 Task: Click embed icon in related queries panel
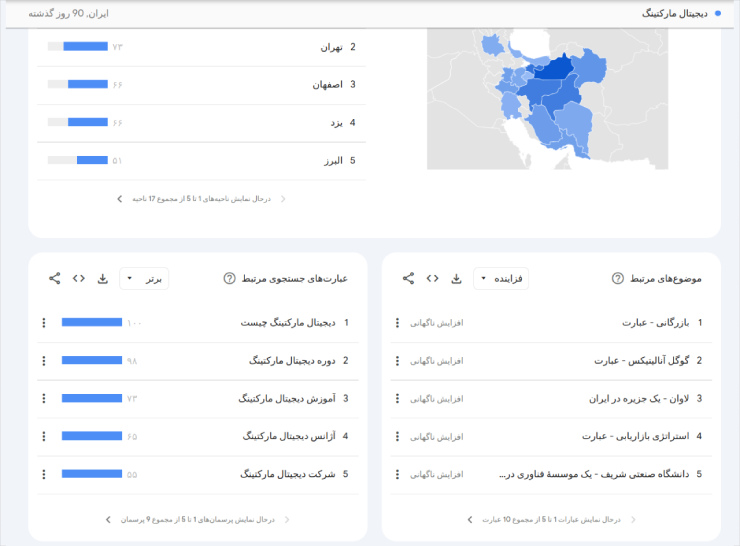click(78, 278)
